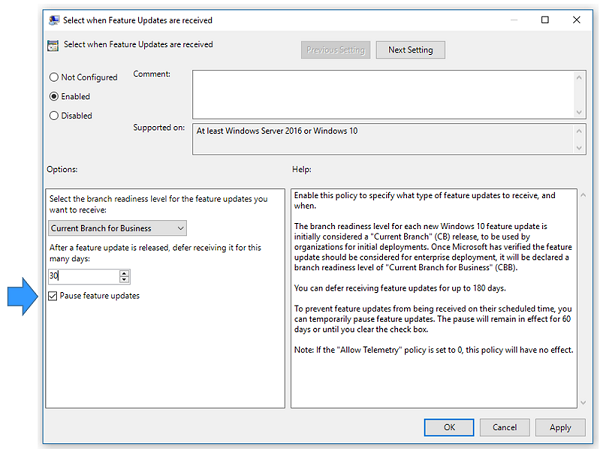Increase the deferral days with up arrow
606x455 pixels.
tap(124, 272)
